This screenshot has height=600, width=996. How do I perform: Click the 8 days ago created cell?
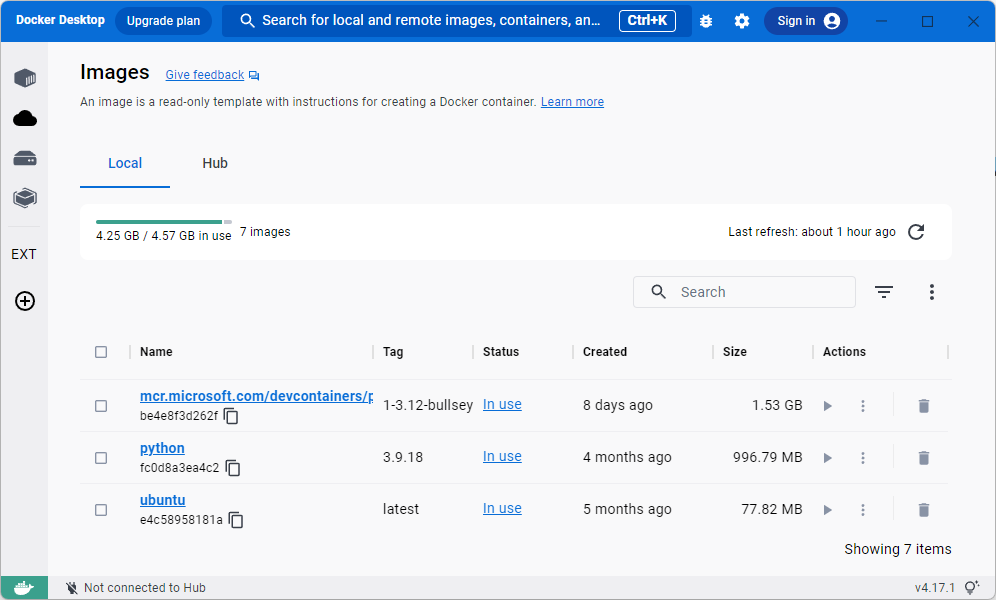[x=617, y=405]
